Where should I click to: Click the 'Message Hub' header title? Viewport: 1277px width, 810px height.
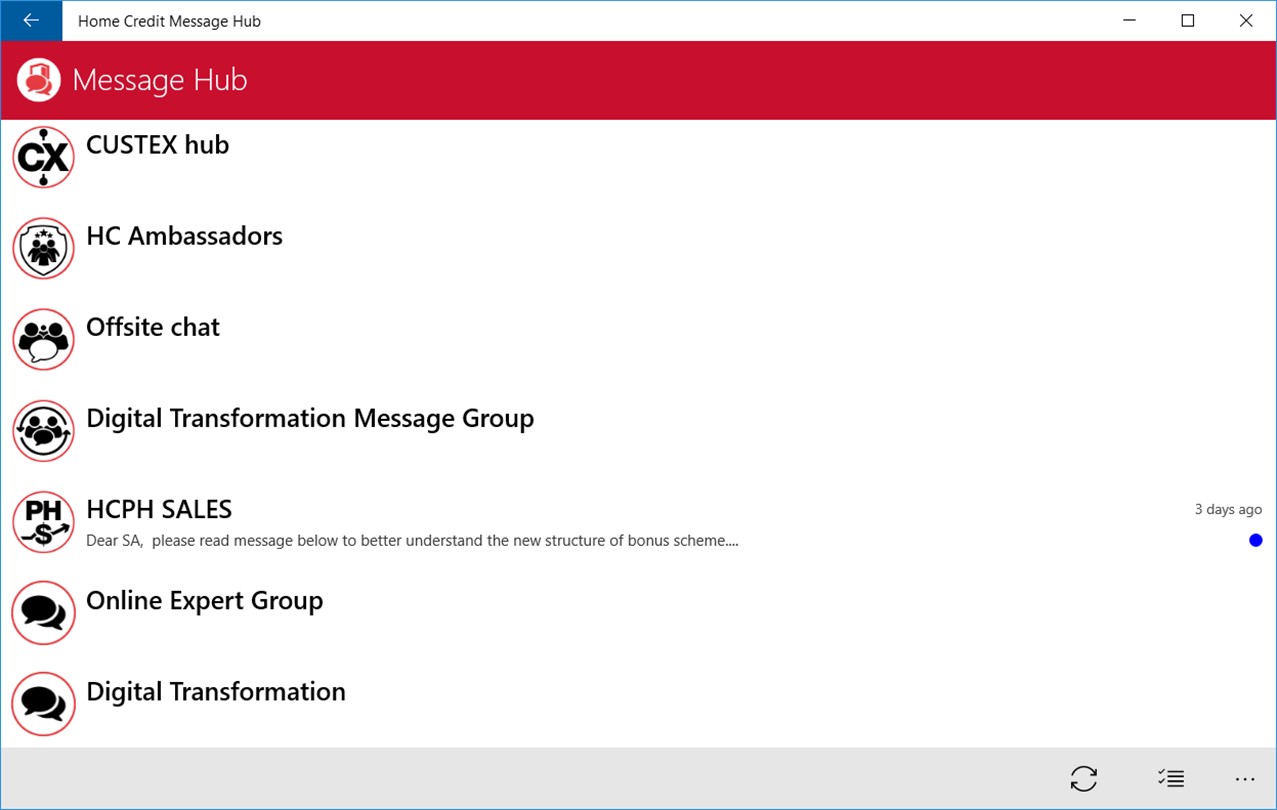coord(160,80)
